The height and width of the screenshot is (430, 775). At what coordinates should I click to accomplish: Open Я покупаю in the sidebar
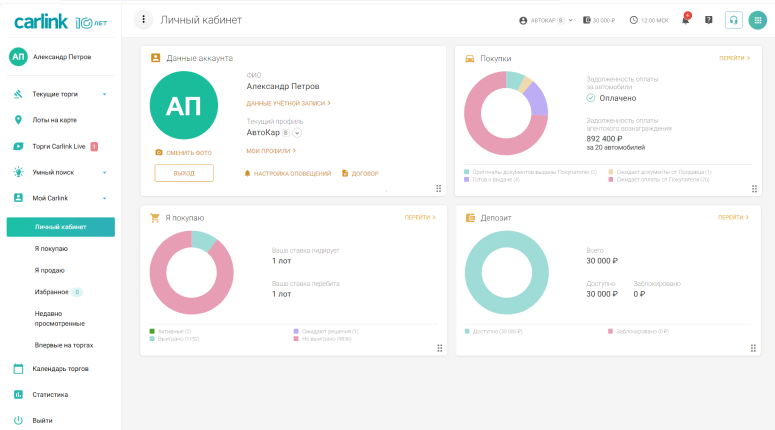click(51, 248)
